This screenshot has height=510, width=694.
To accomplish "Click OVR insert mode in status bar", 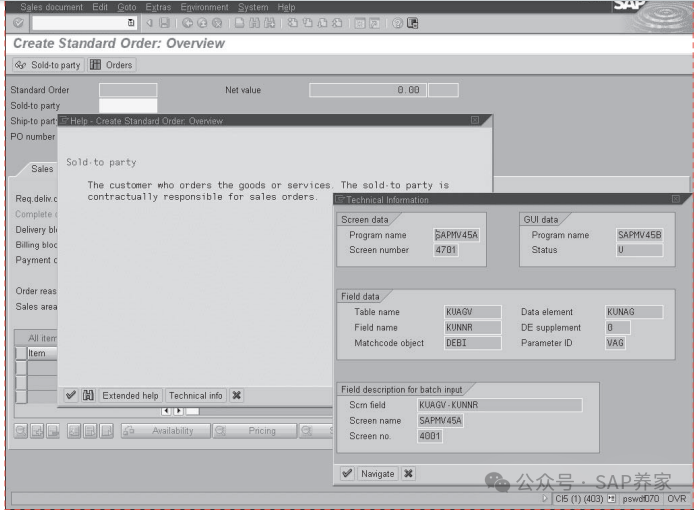I will pyautogui.click(x=676, y=498).
